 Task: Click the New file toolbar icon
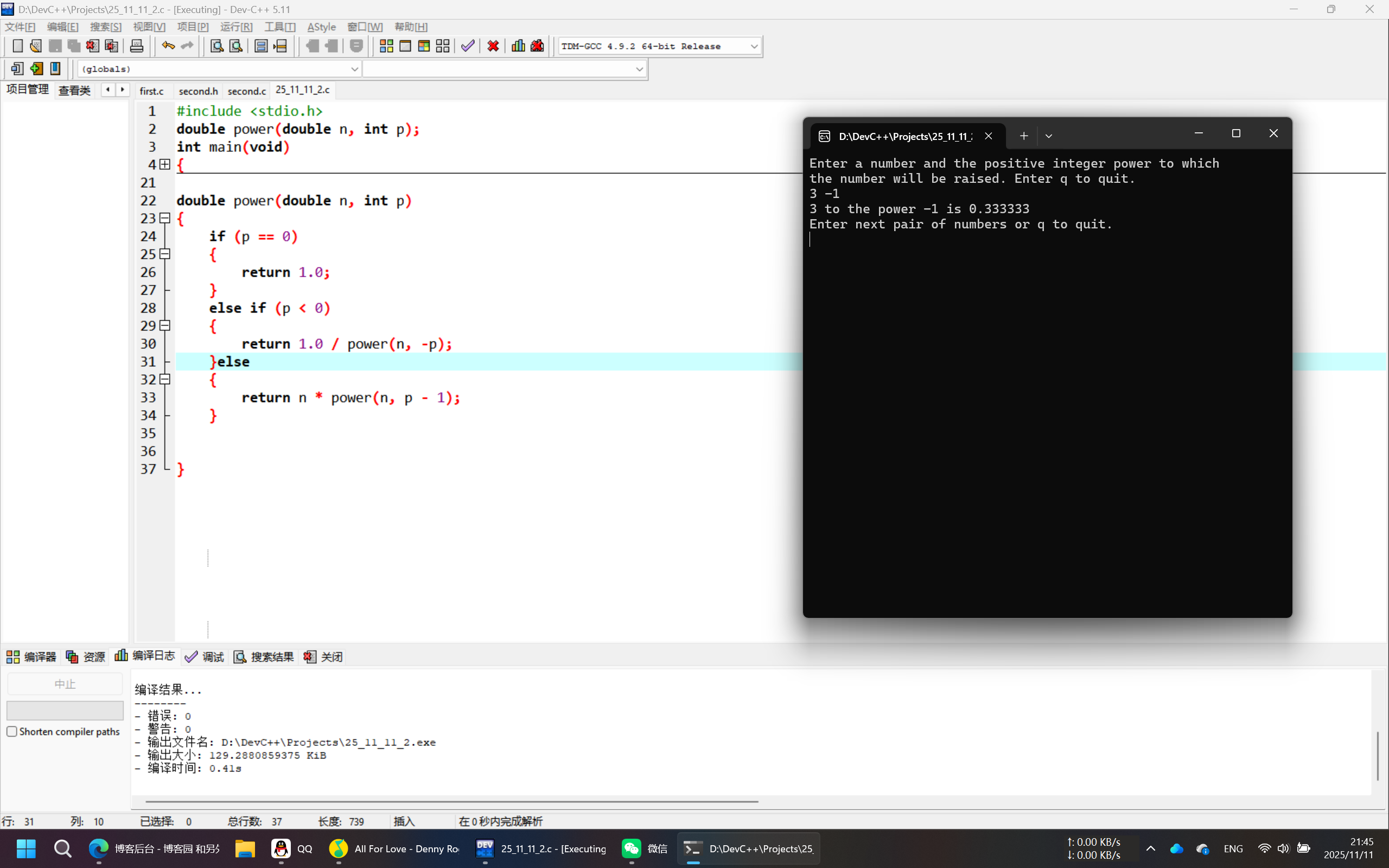[17, 46]
